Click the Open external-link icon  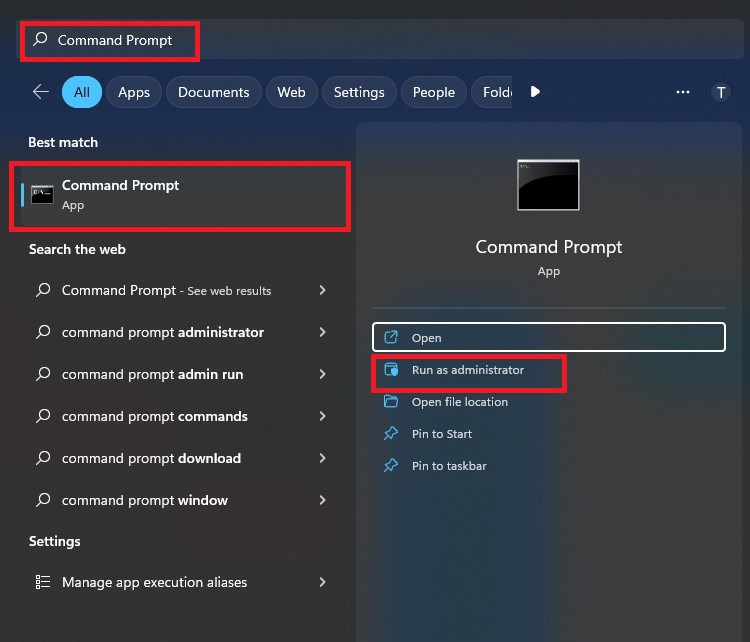coord(391,337)
